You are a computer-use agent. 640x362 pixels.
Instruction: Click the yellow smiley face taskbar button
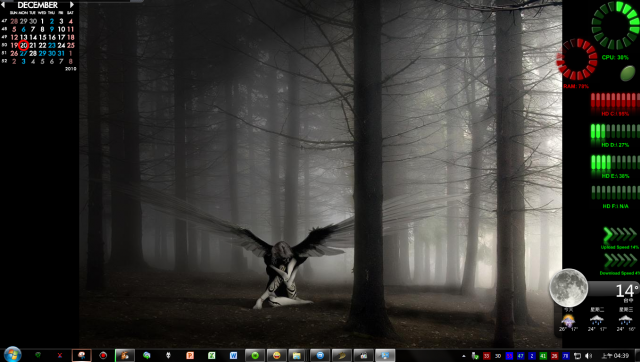click(276, 355)
